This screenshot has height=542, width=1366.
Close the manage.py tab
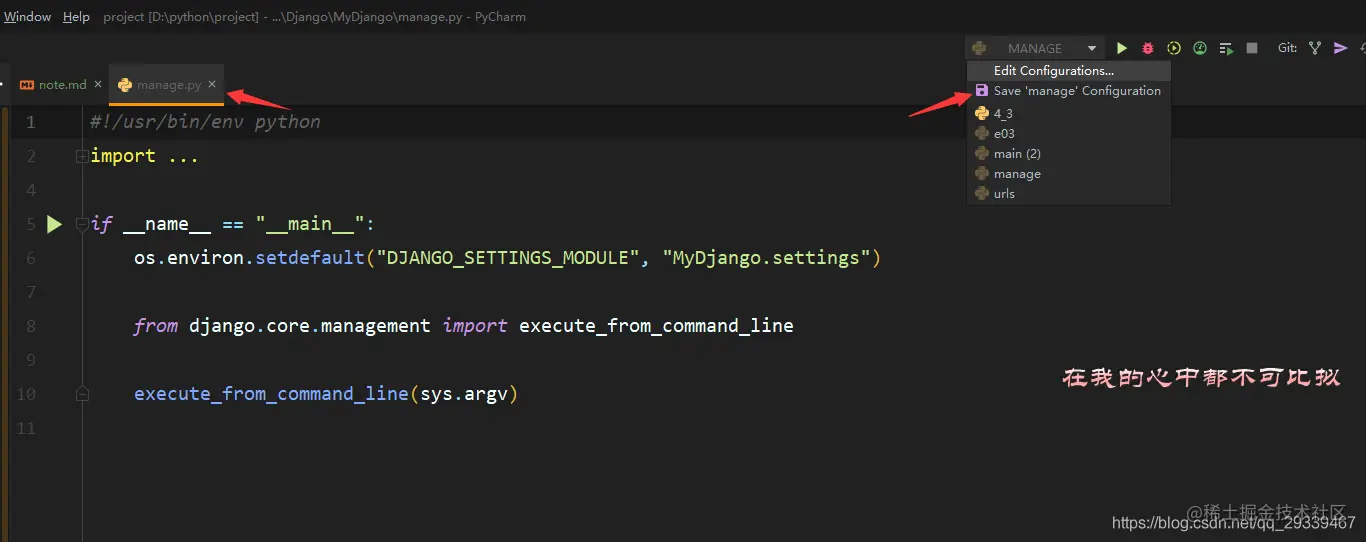point(212,84)
